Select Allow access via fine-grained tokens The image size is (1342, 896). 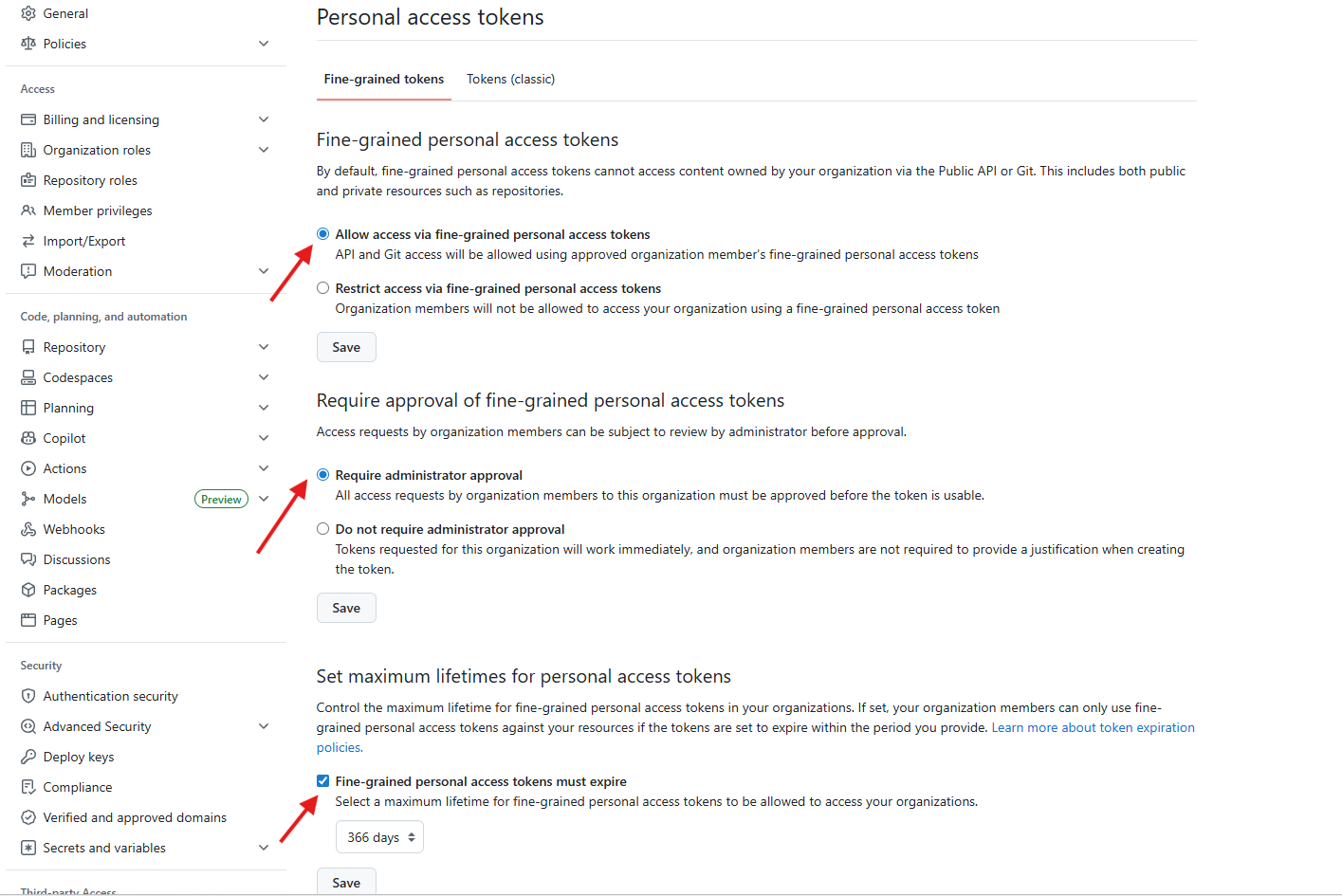point(323,234)
